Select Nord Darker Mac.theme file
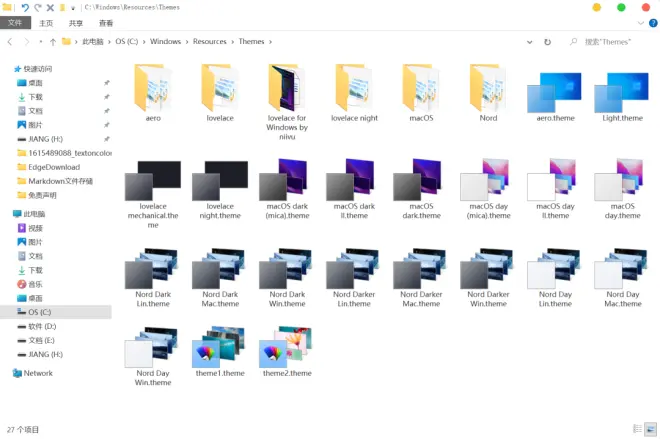 pyautogui.click(x=421, y=278)
